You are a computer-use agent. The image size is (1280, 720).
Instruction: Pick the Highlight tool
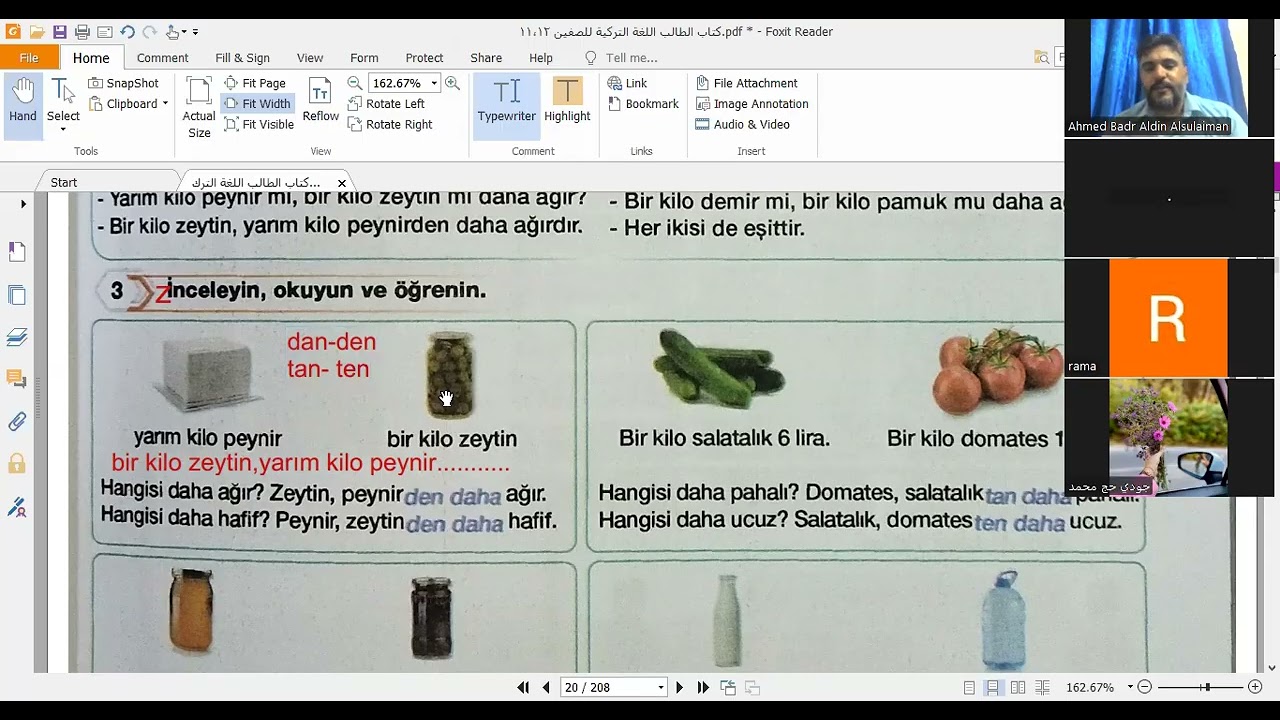pos(567,101)
